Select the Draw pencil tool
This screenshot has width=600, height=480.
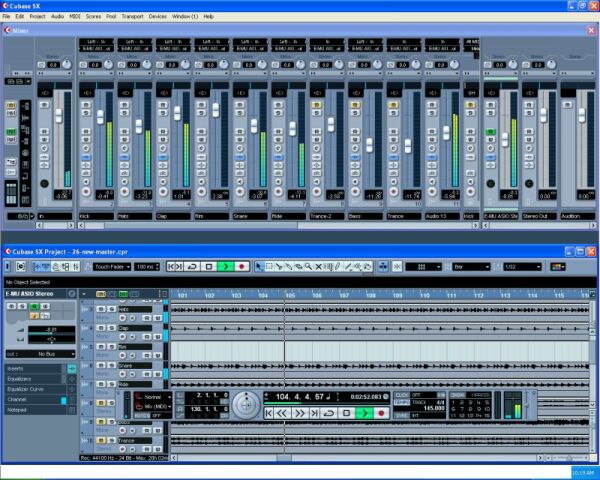click(x=338, y=267)
